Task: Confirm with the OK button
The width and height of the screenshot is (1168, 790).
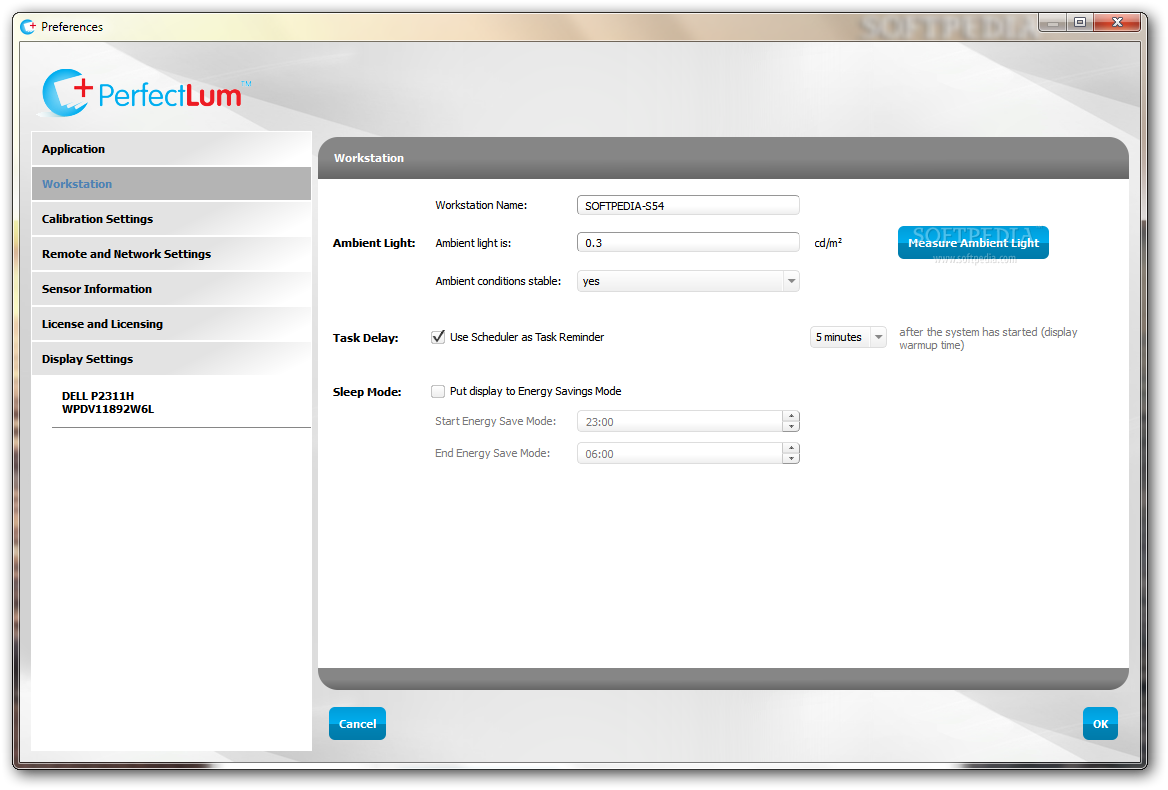Action: 1100,724
